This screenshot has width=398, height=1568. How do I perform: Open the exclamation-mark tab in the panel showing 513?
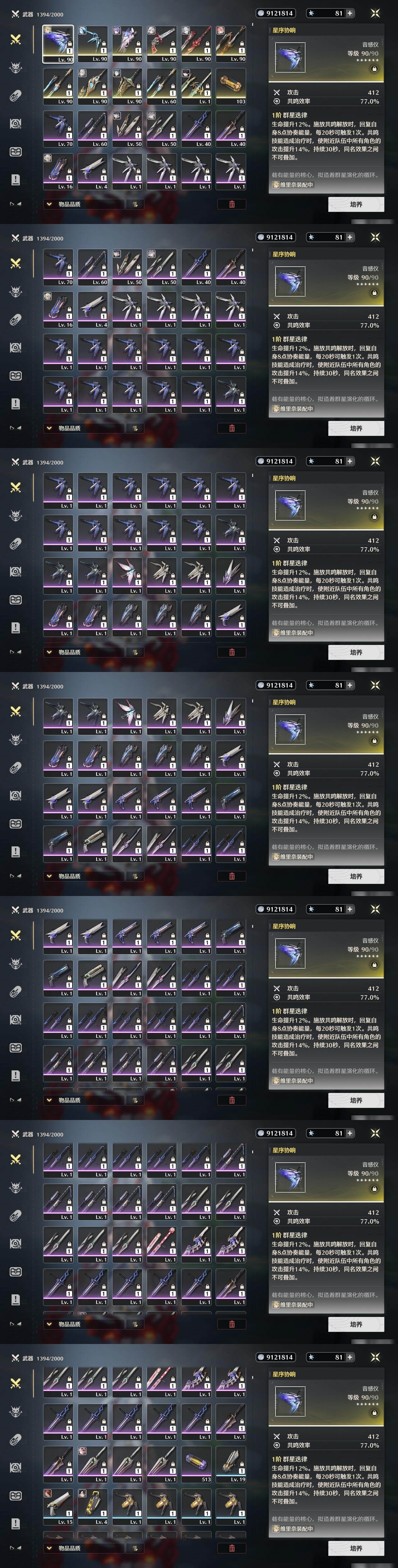click(16, 1524)
